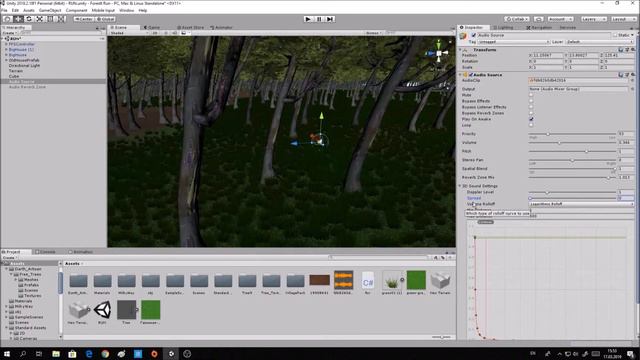This screenshot has width=640, height=360.
Task: Open the File menu
Action: pyautogui.click(x=4, y=10)
